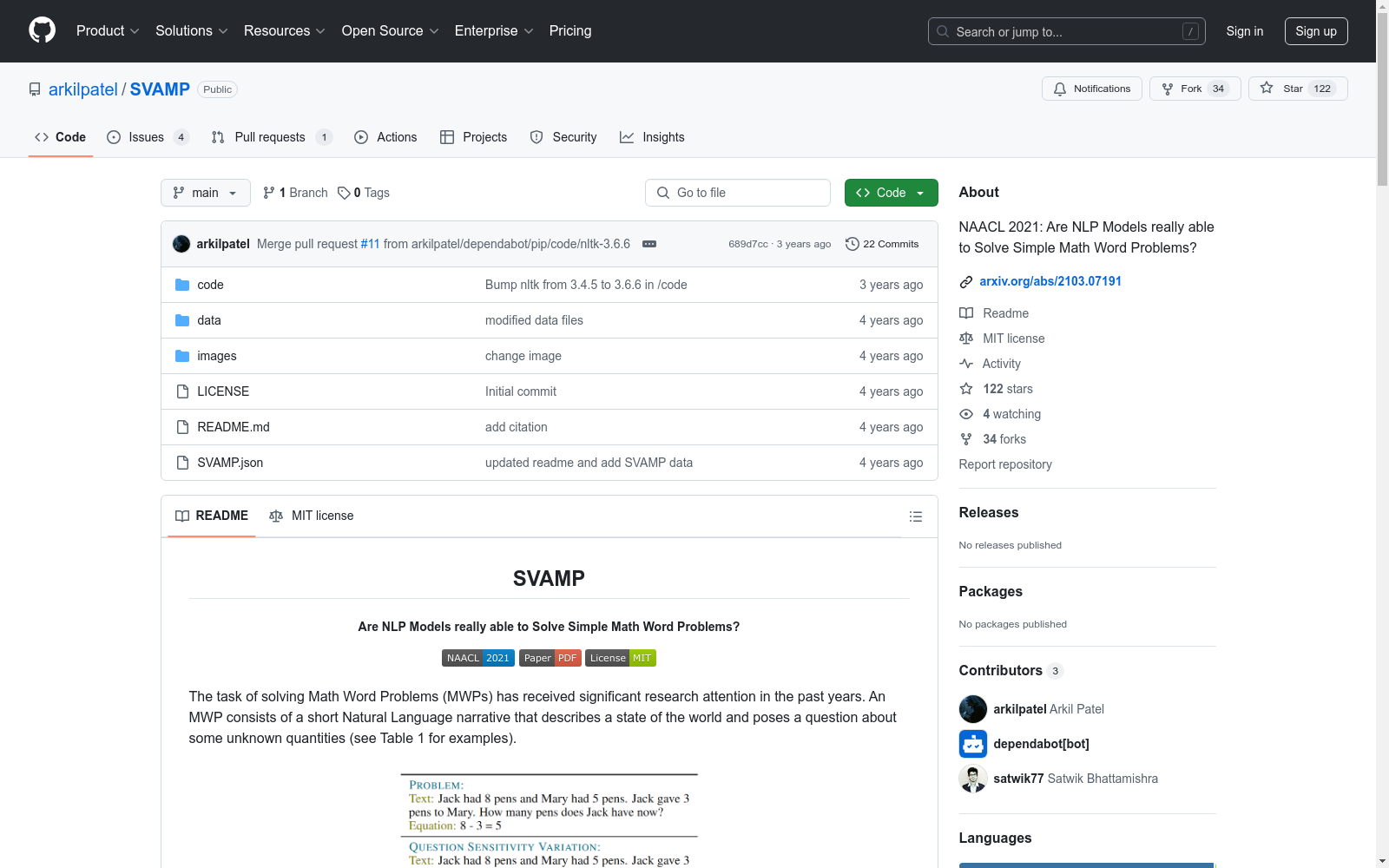This screenshot has height=868, width=1389.
Task: Click Report repository link
Action: click(x=1005, y=464)
